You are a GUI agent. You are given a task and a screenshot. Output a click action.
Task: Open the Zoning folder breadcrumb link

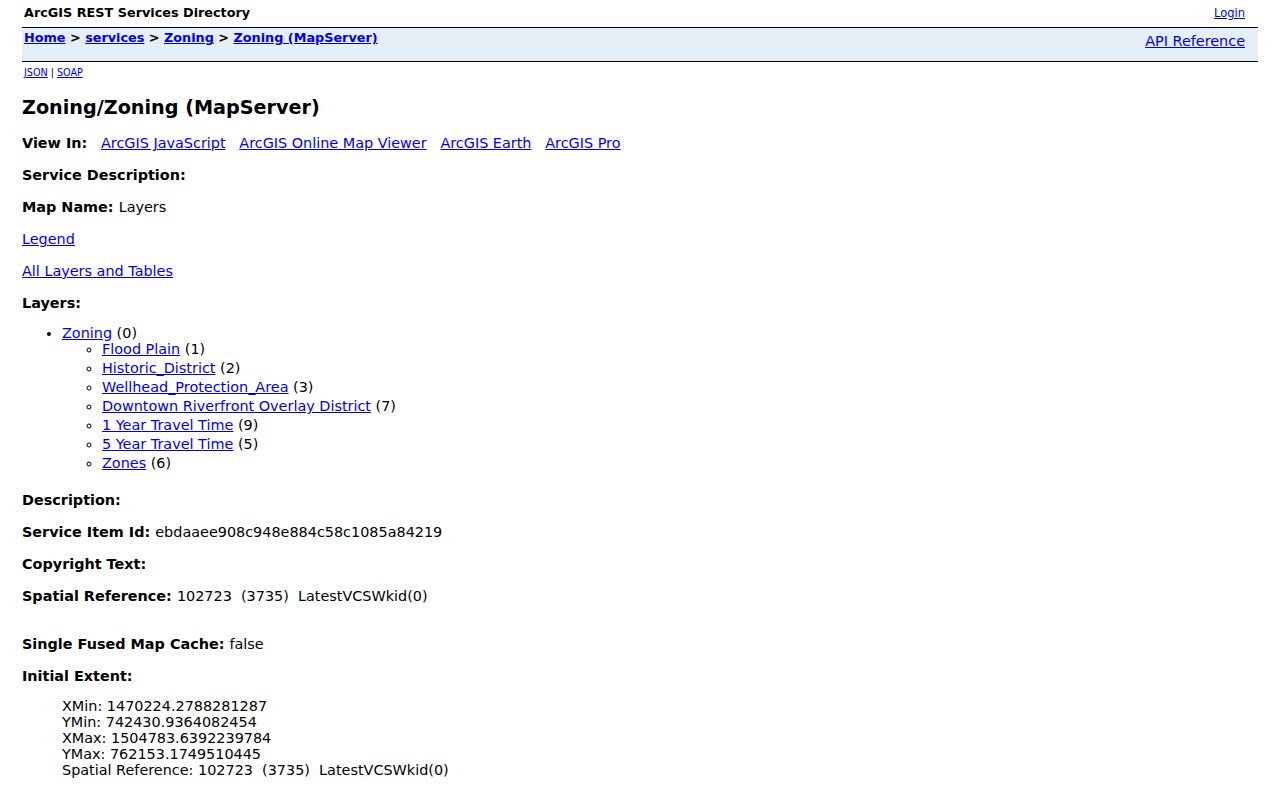point(189,38)
